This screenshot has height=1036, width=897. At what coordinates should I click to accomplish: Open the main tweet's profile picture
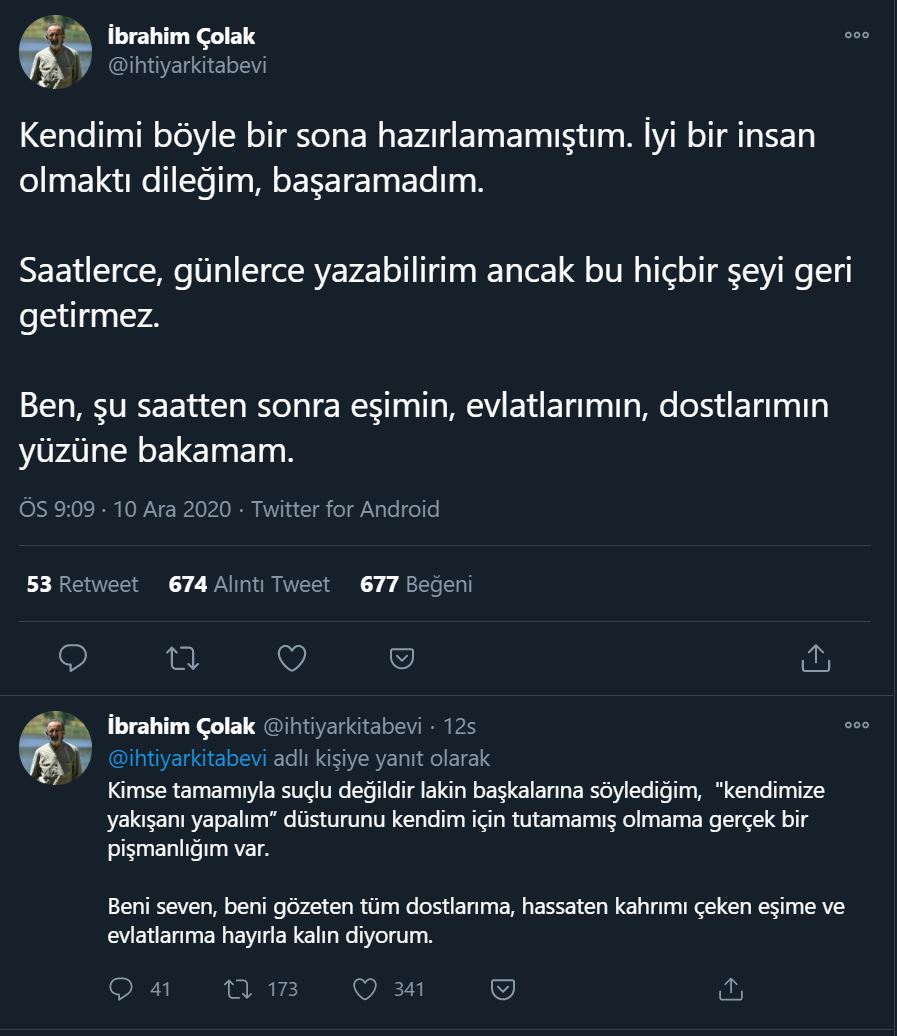click(56, 52)
